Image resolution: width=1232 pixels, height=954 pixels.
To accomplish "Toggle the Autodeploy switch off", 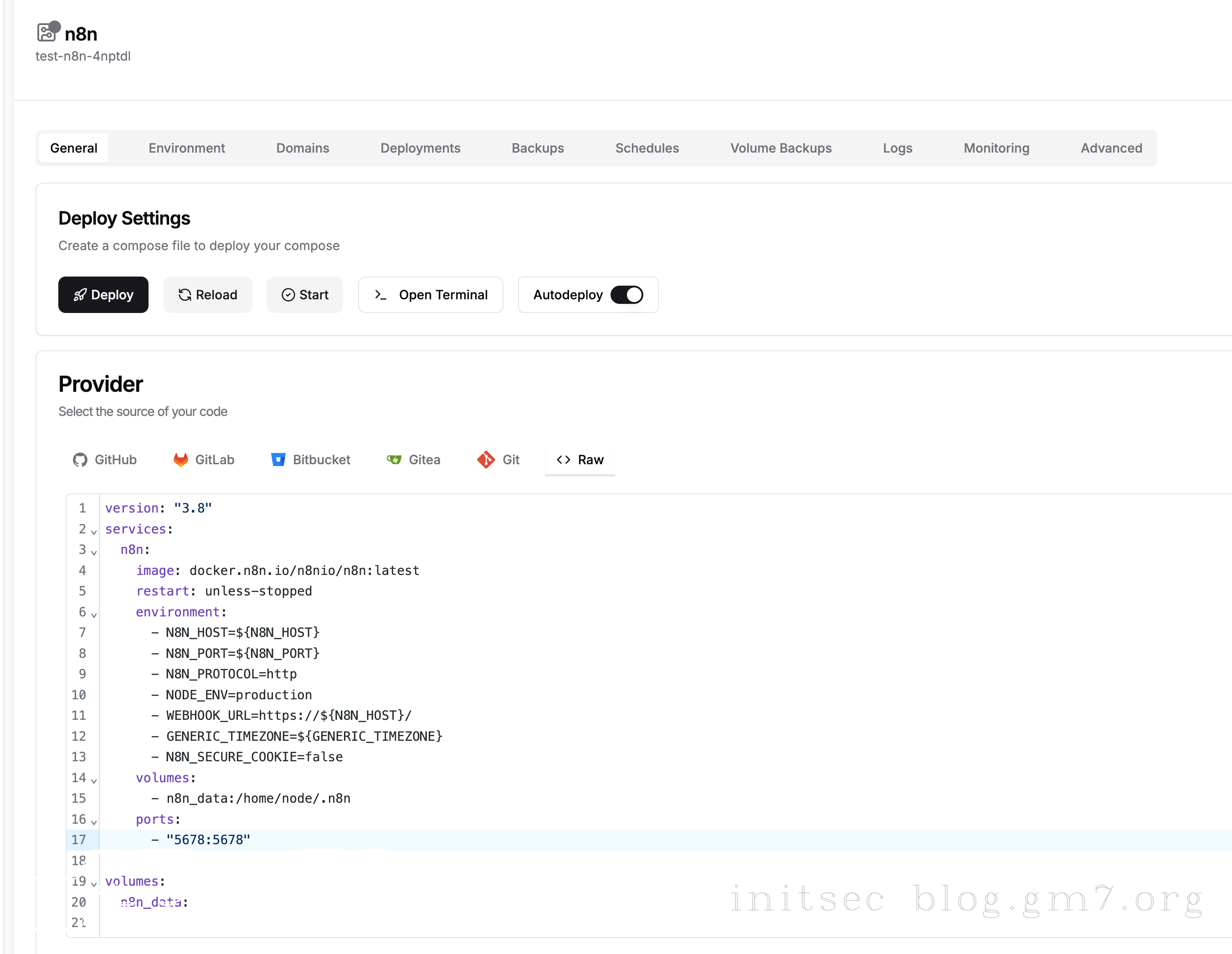I will click(627, 295).
